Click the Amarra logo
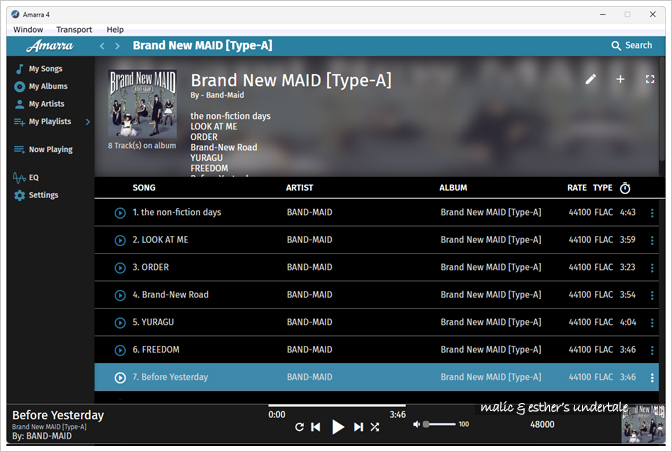The image size is (672, 452). tap(50, 46)
